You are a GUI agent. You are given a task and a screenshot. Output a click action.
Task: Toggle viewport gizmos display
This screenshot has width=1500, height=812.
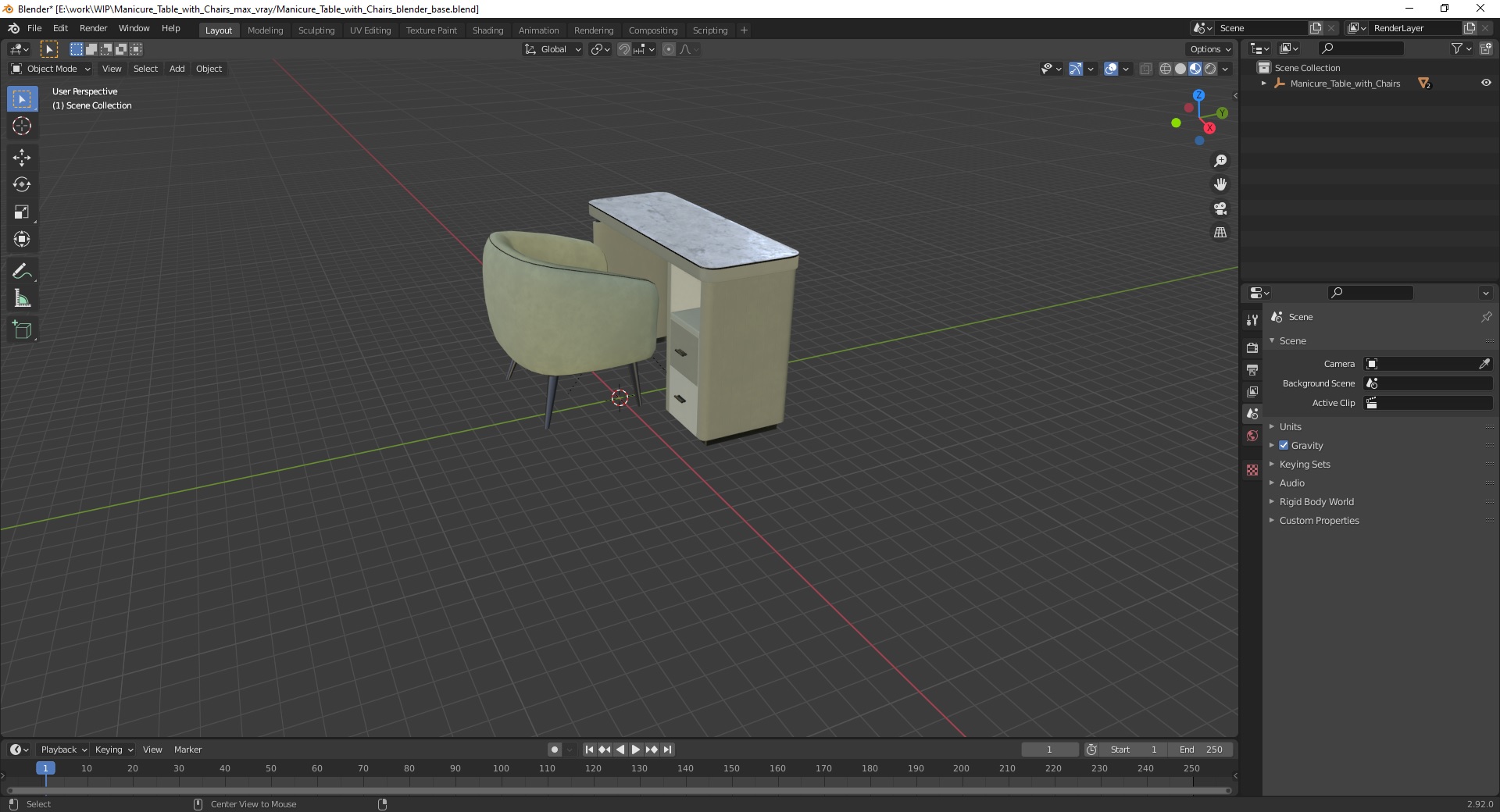point(1076,69)
